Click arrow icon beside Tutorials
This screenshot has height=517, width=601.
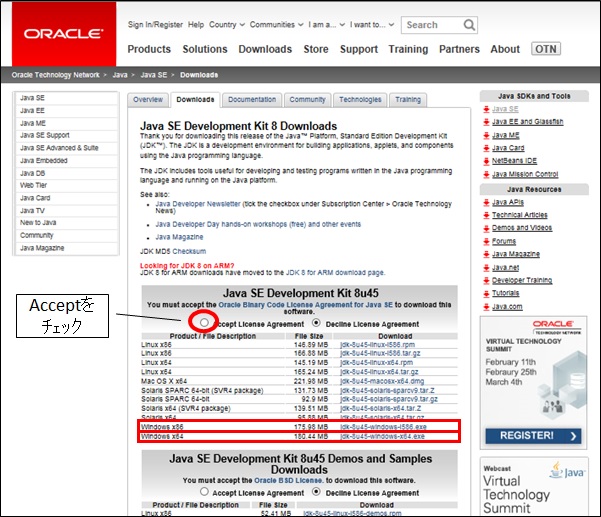click(486, 294)
